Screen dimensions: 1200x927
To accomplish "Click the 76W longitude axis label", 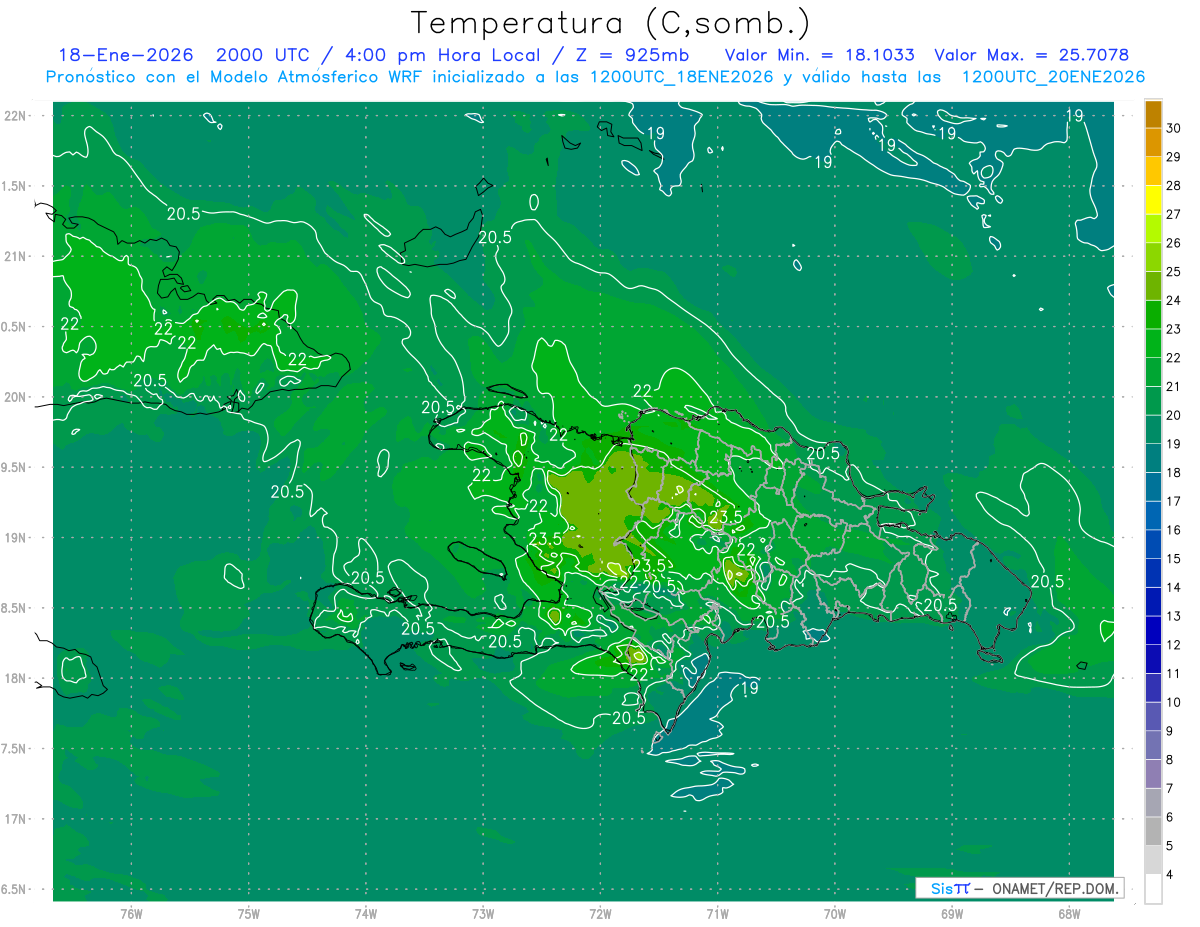I will pos(131,913).
